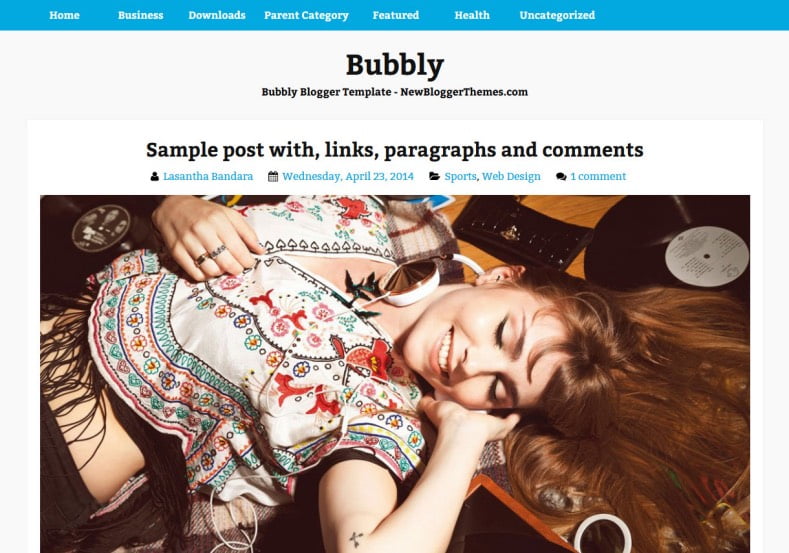This screenshot has height=553, width=789.
Task: Click the folder categories icon
Action: 434,176
